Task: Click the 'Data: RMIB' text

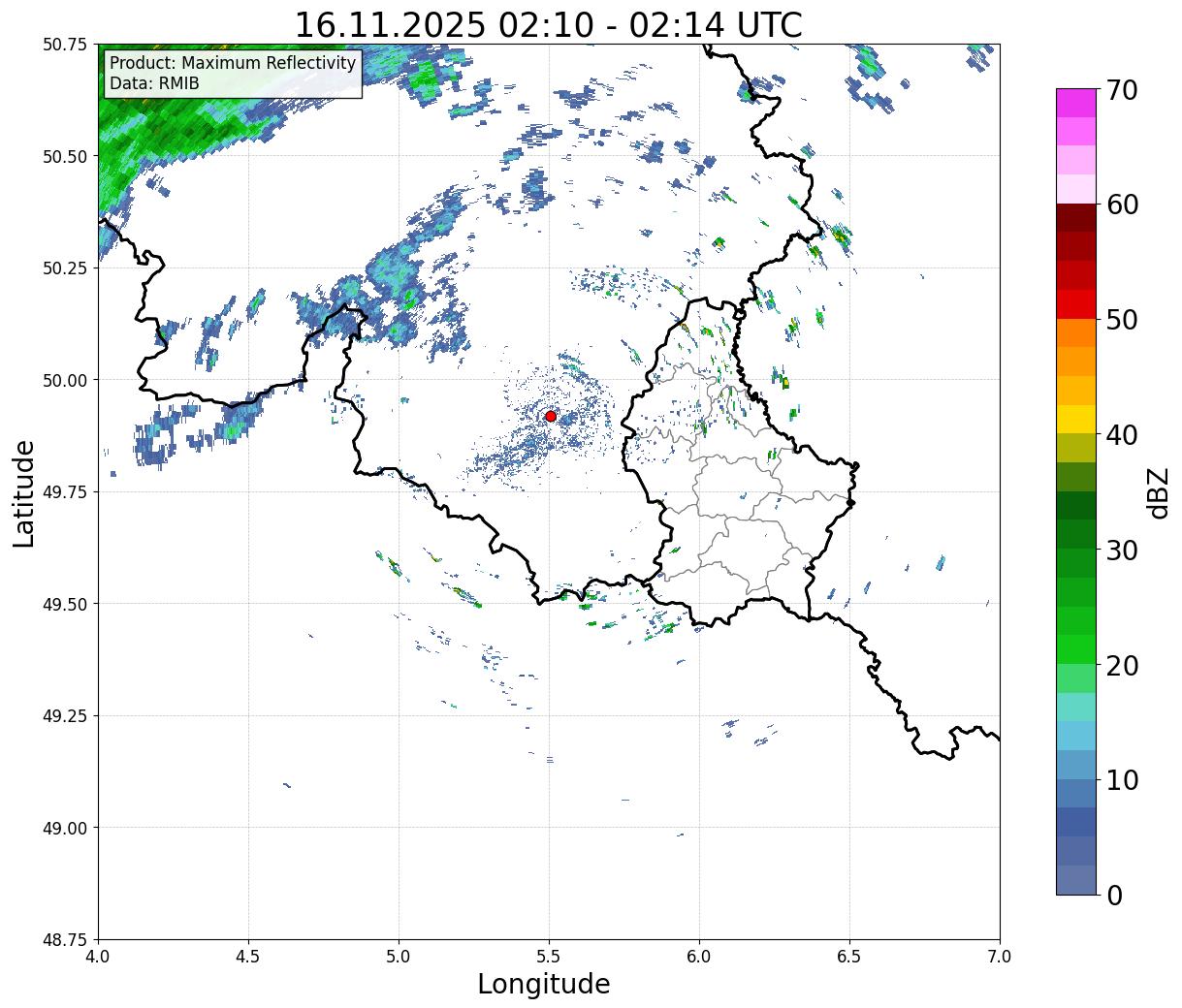Action: (154, 84)
